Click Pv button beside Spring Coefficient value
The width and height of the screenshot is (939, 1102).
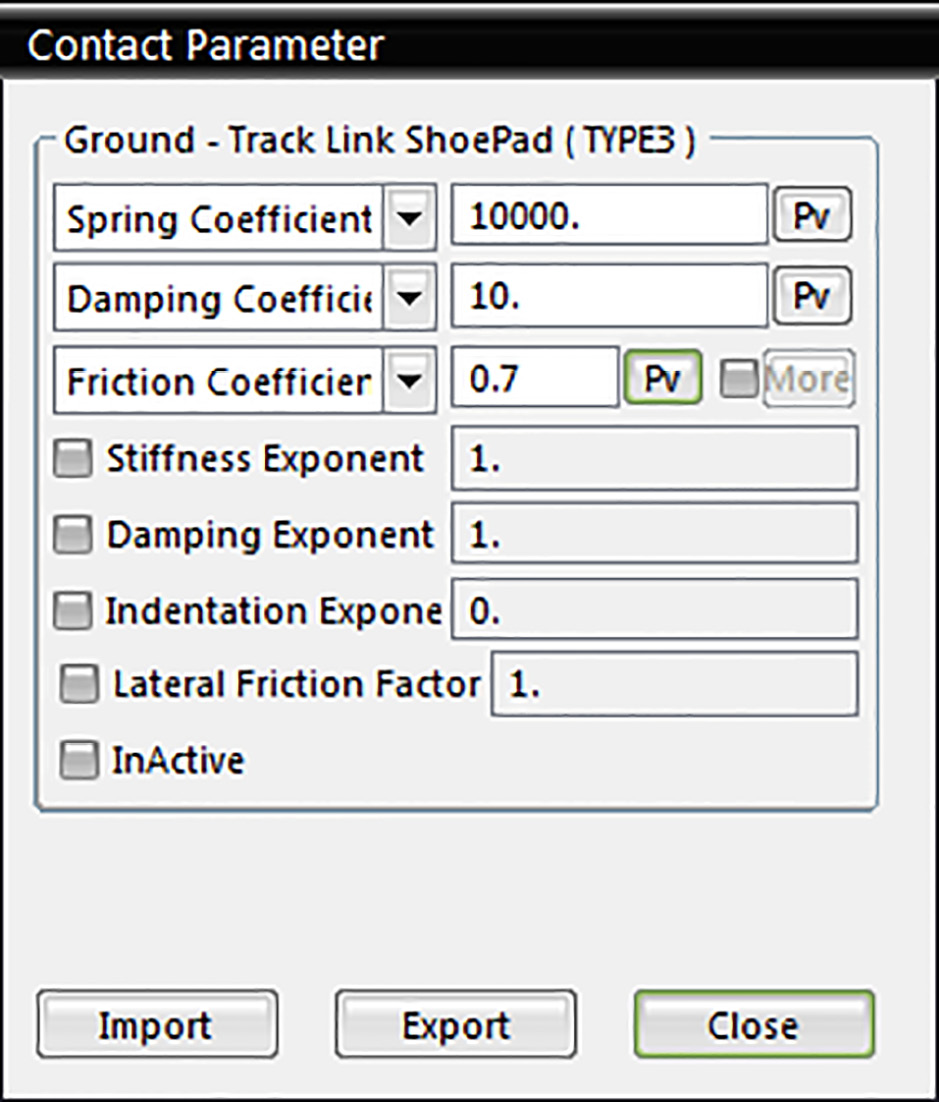(x=811, y=215)
